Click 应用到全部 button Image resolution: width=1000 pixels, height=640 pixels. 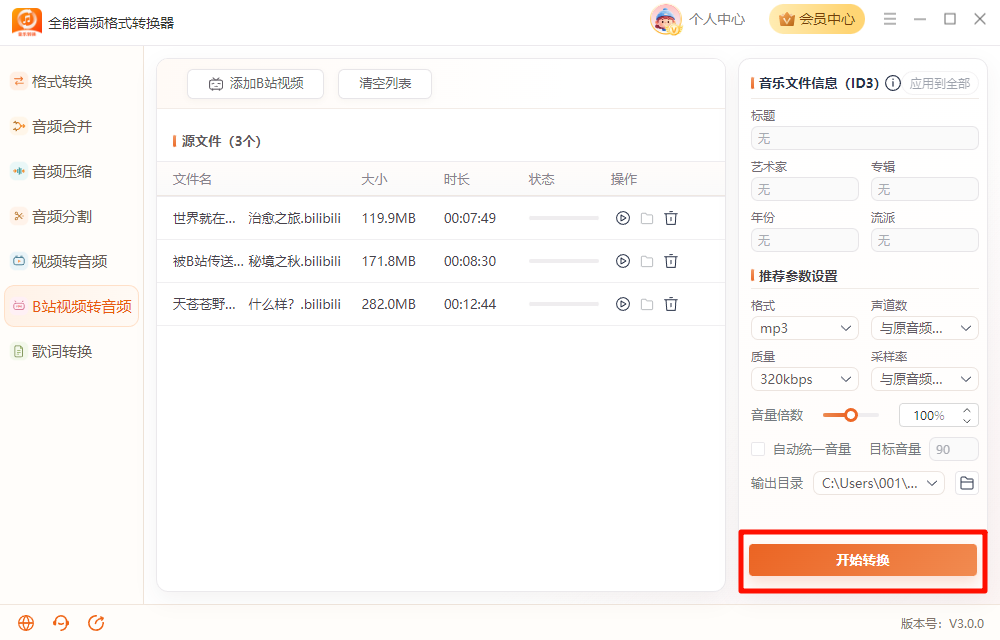click(x=939, y=83)
